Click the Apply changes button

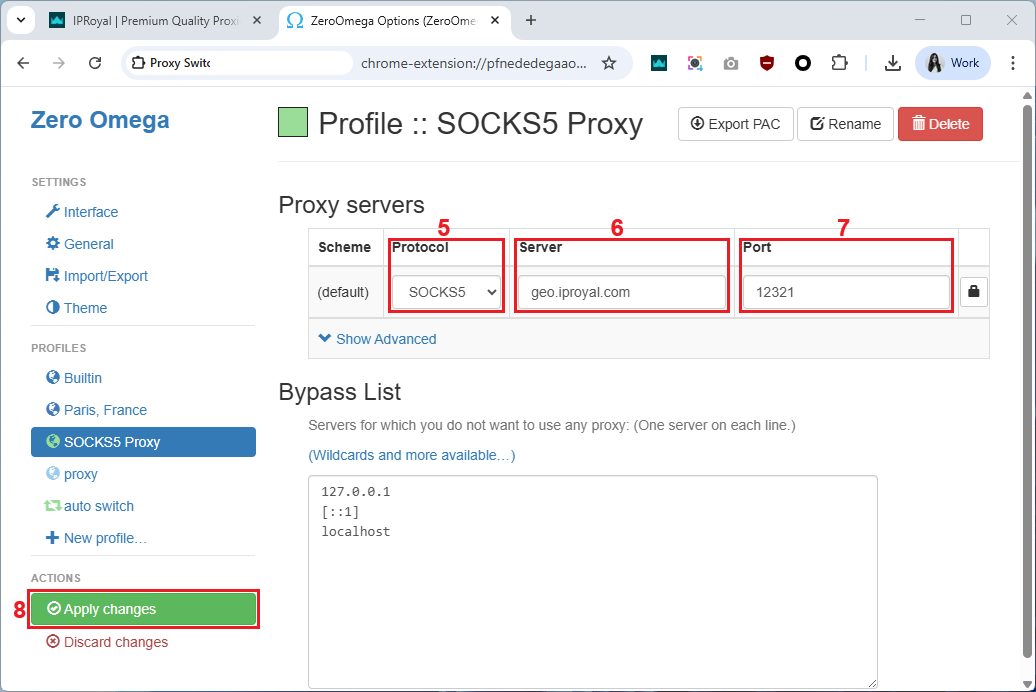143,609
